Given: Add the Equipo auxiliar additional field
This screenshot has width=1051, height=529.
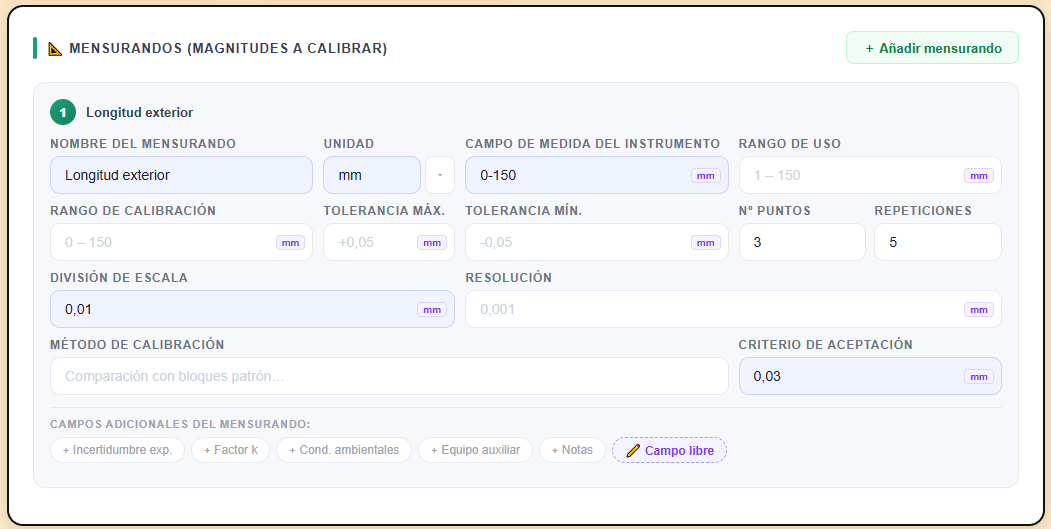Looking at the screenshot, I should [x=475, y=450].
